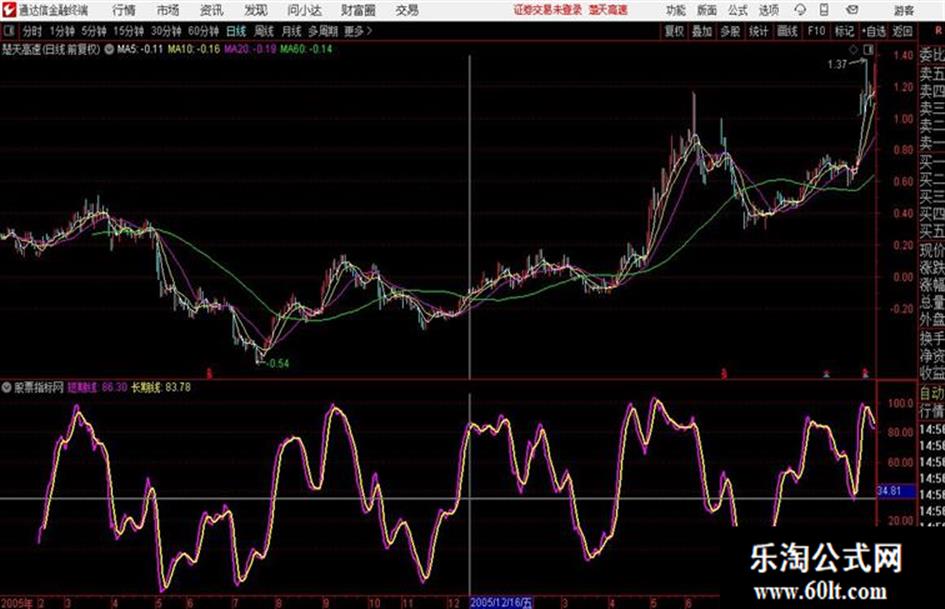Open the 选项 menu
945x609 pixels.
pos(768,10)
